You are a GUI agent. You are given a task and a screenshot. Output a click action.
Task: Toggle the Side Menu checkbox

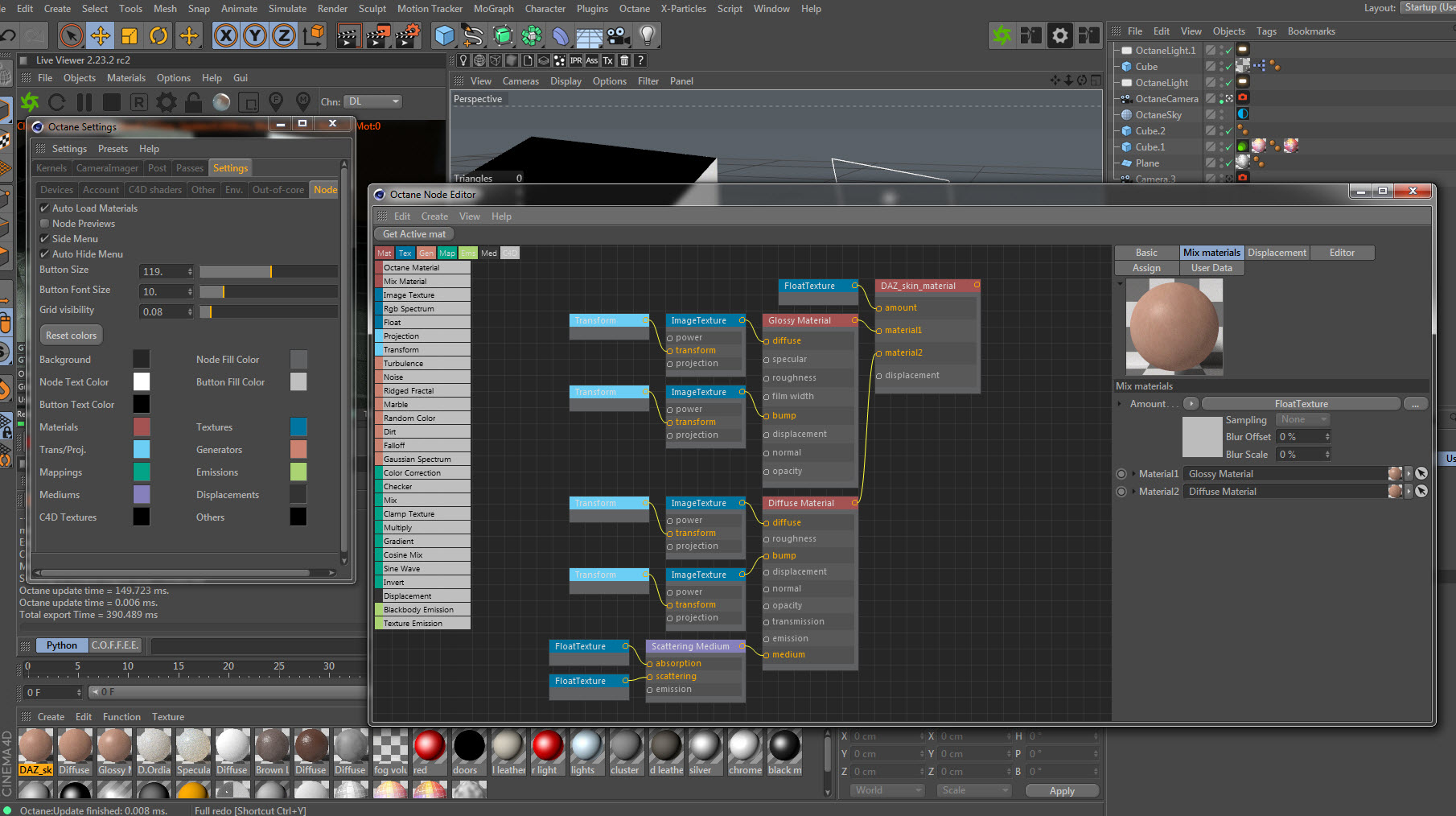(x=45, y=238)
